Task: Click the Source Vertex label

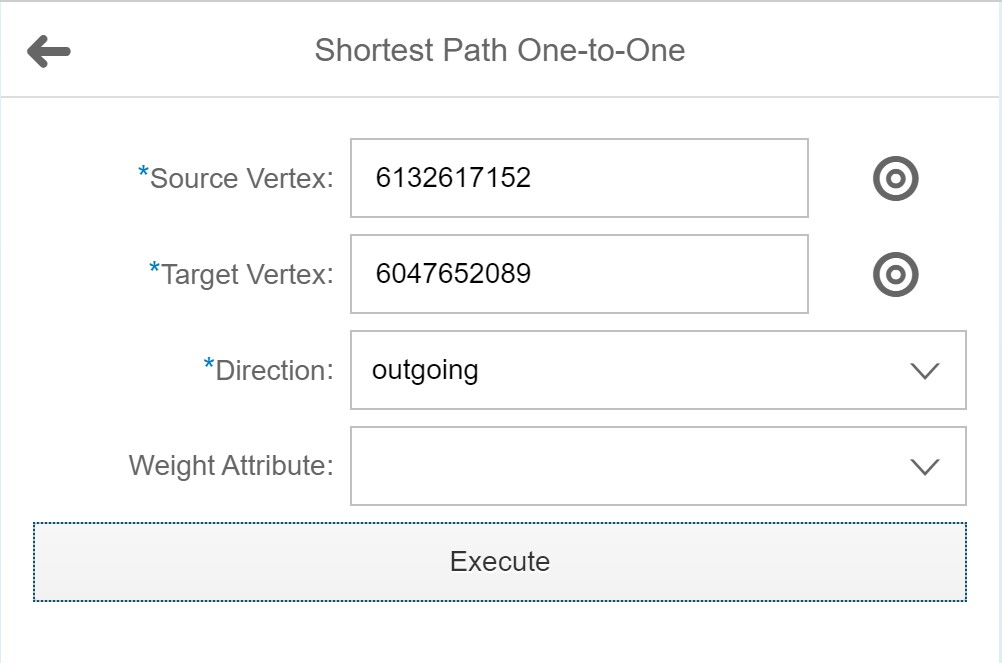Action: (241, 179)
